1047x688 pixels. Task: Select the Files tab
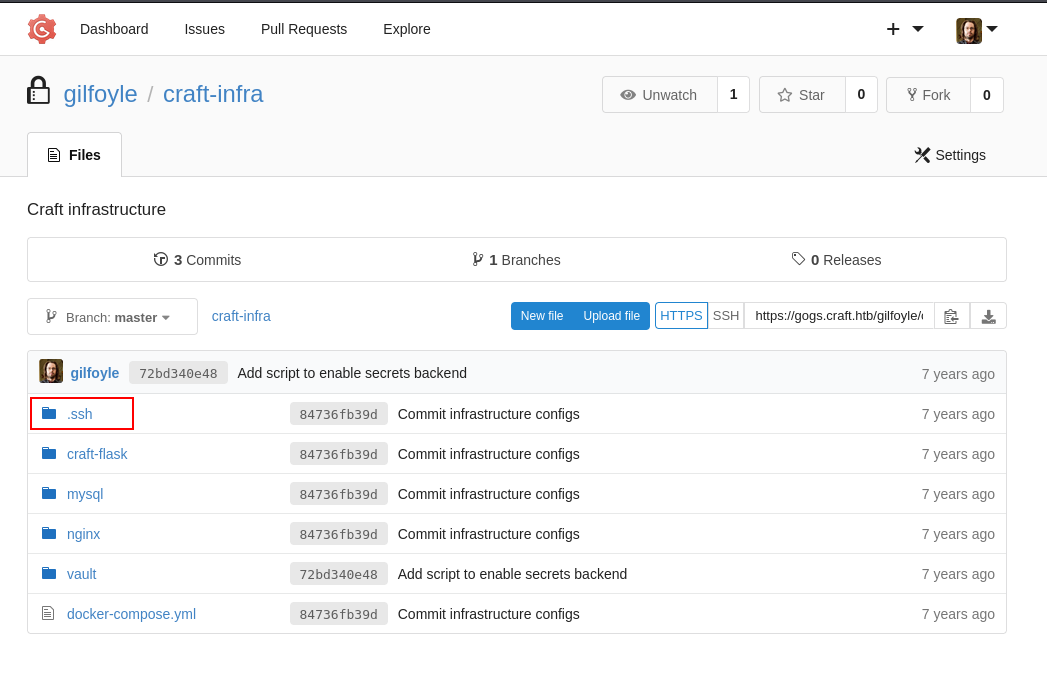click(x=74, y=155)
